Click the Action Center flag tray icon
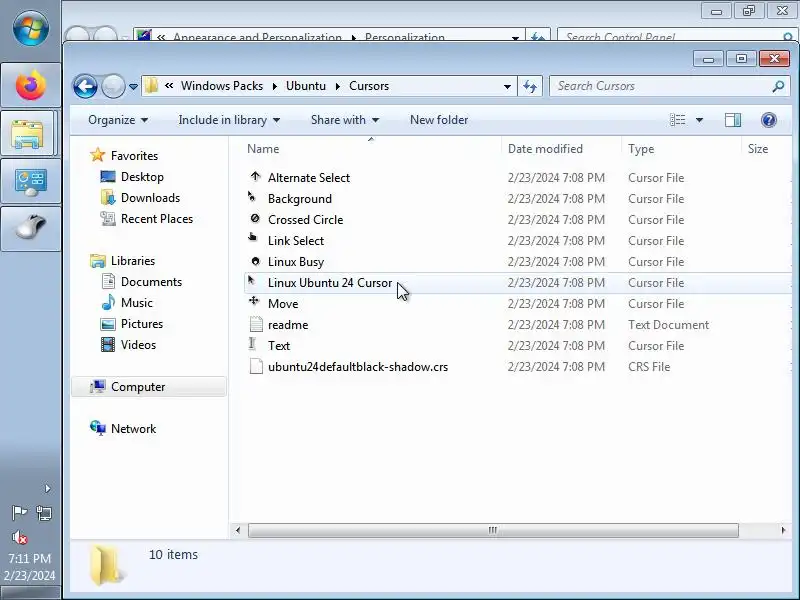 19,512
